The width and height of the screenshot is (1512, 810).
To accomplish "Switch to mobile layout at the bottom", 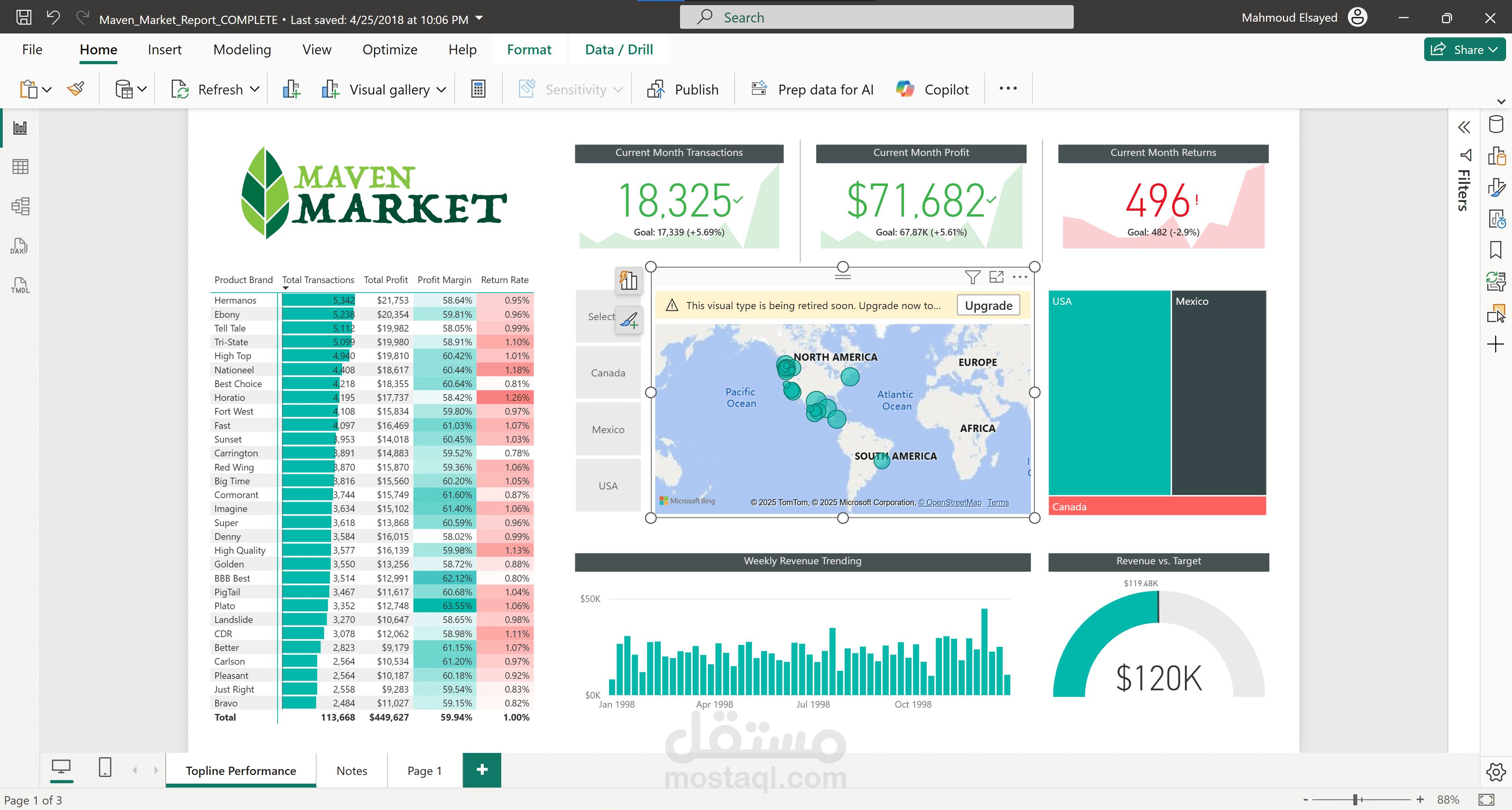I will 105,767.
